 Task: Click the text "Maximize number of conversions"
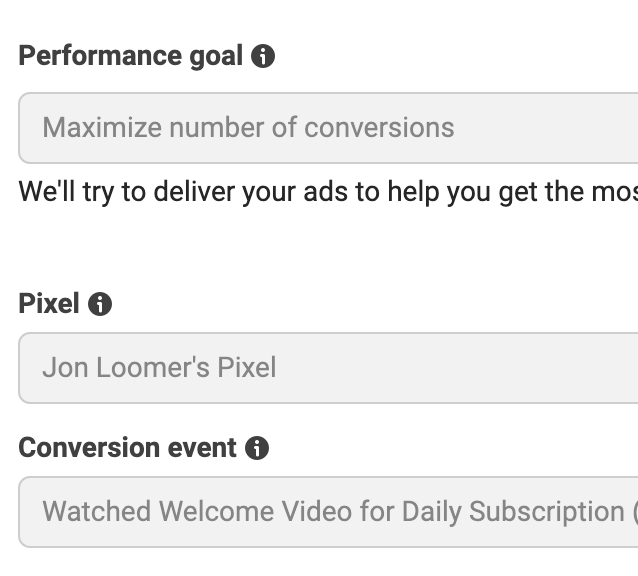pyautogui.click(x=248, y=128)
